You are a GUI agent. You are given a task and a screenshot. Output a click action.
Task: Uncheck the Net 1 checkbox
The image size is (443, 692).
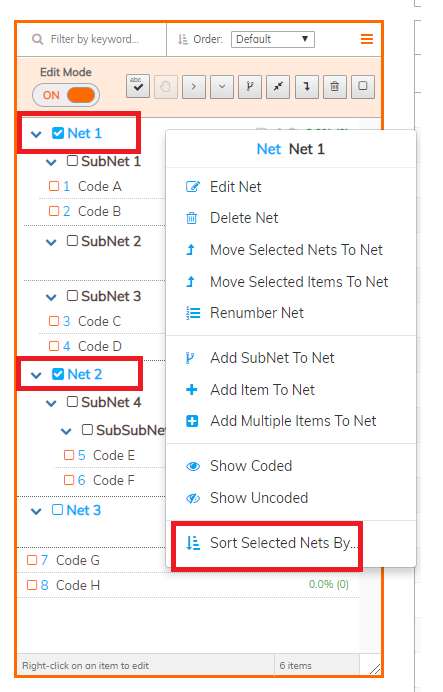58,133
